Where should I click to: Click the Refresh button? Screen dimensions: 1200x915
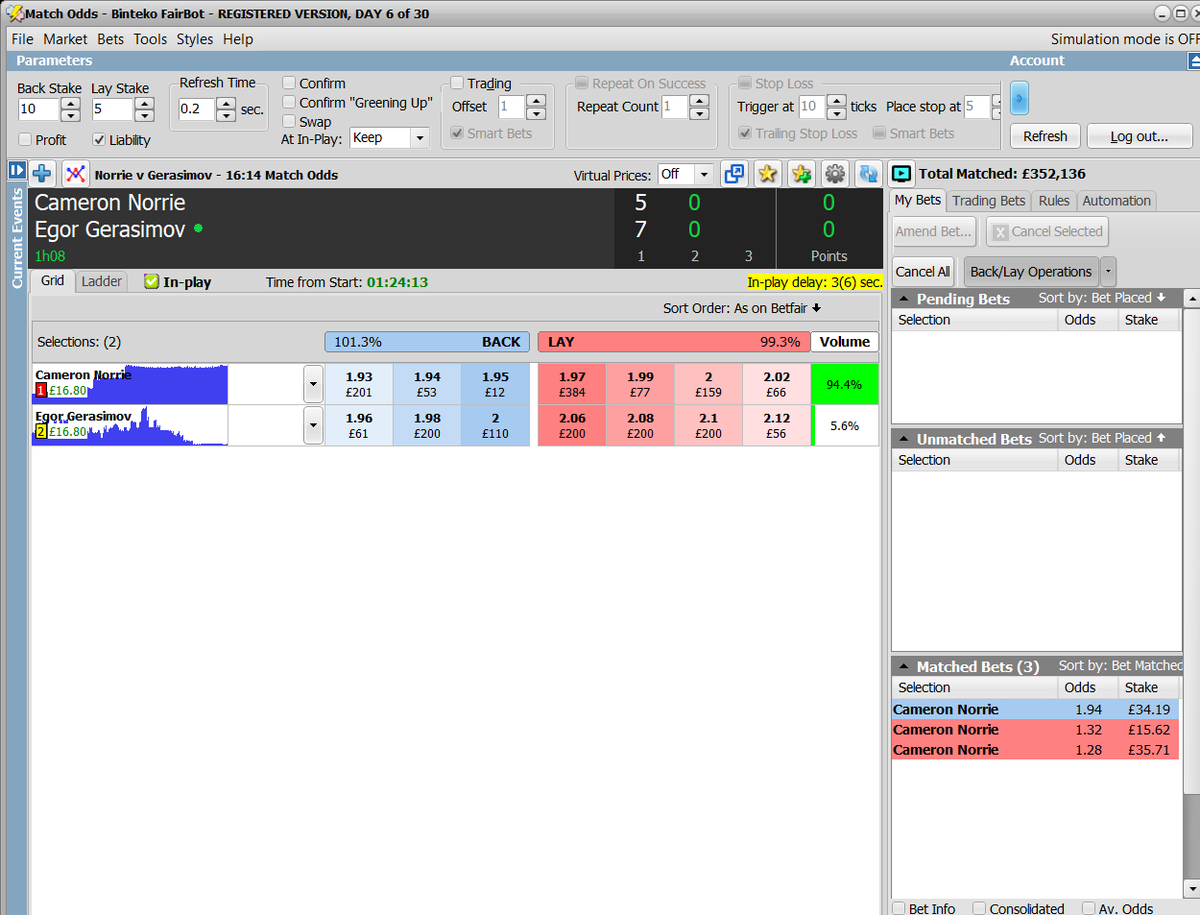pyautogui.click(x=1045, y=136)
